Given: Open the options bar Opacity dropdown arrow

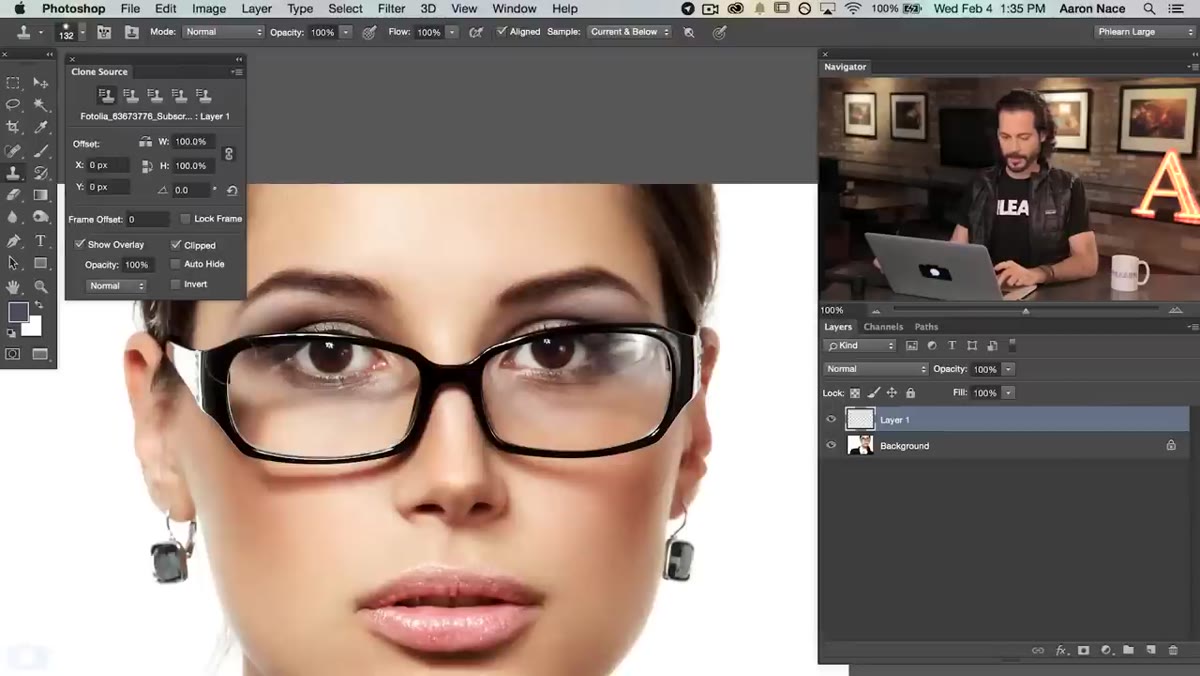Looking at the screenshot, I should pos(346,32).
